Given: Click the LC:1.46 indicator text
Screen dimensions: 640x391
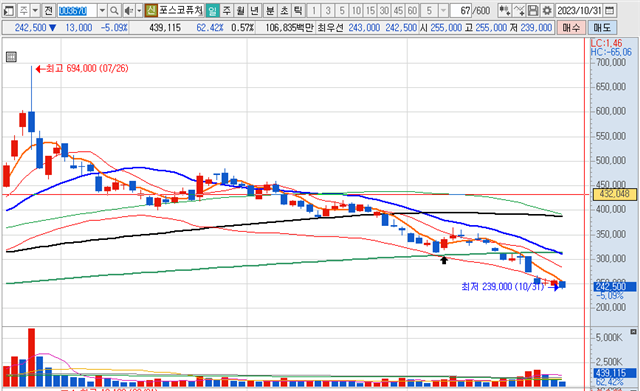Looking at the screenshot, I should point(606,43).
